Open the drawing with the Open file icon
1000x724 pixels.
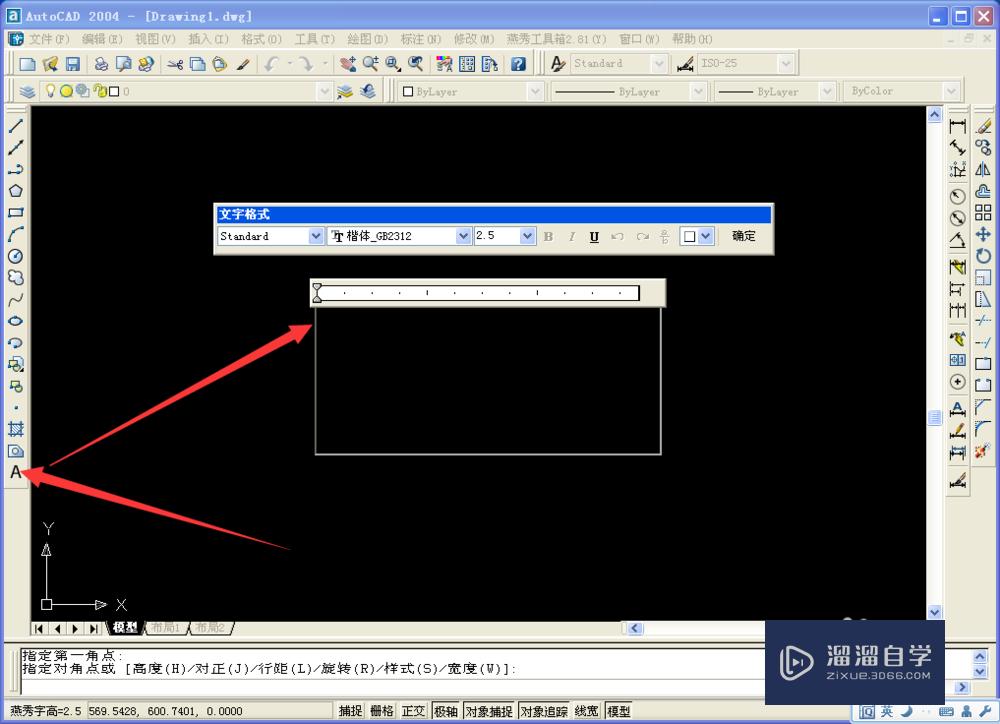point(50,62)
